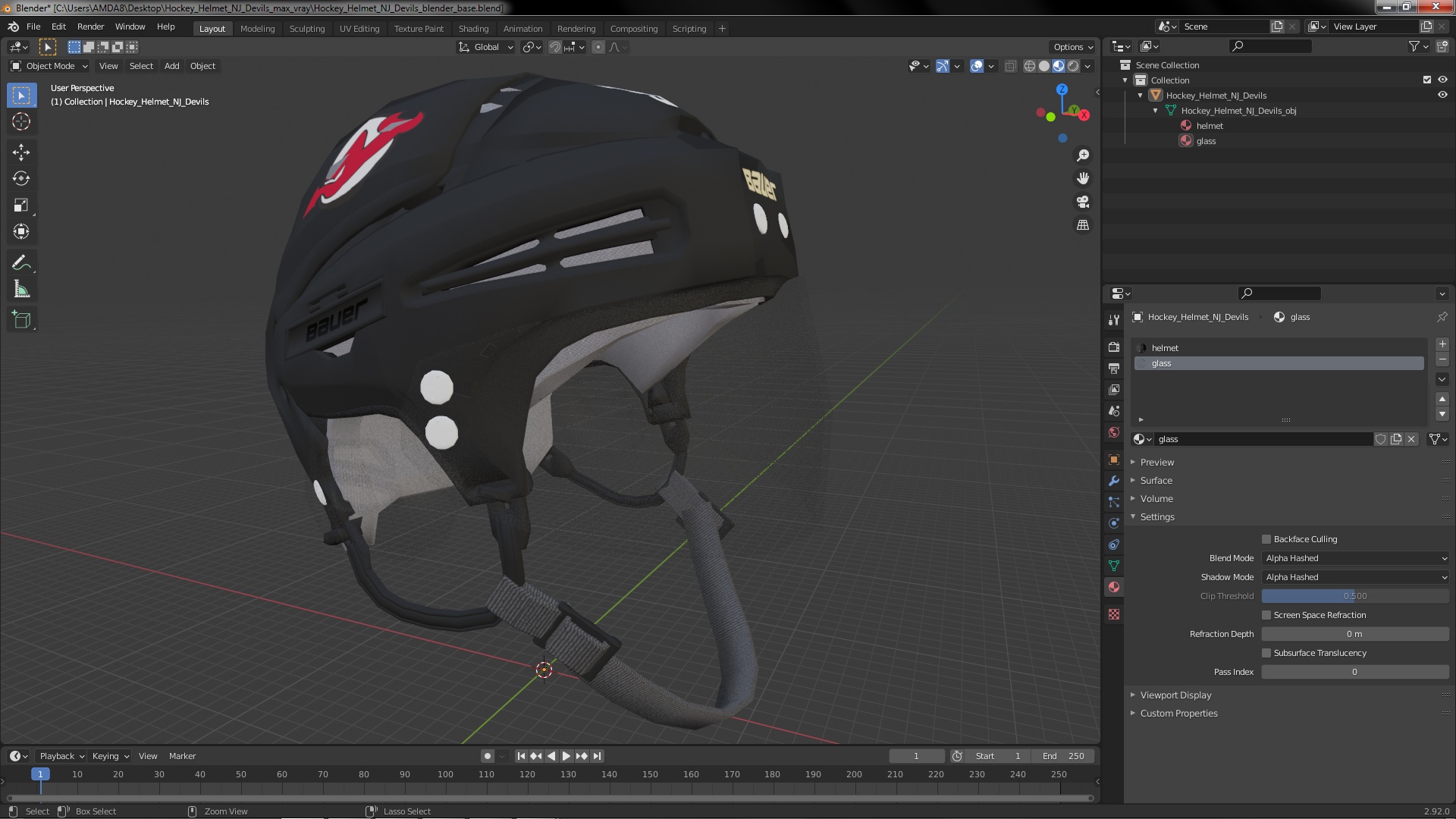The width and height of the screenshot is (1456, 819).
Task: Jump to the timeline end frame
Action: click(x=597, y=756)
